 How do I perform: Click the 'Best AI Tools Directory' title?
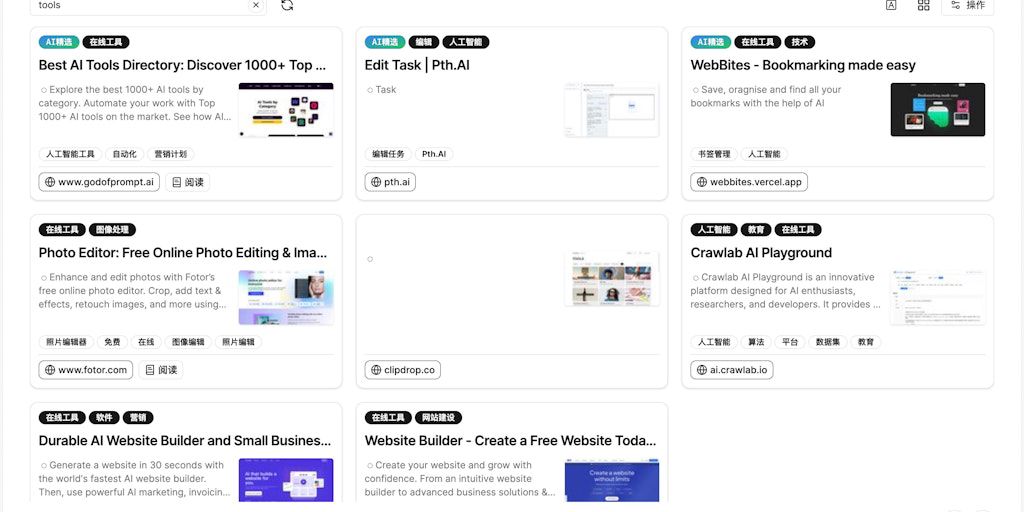(182, 65)
